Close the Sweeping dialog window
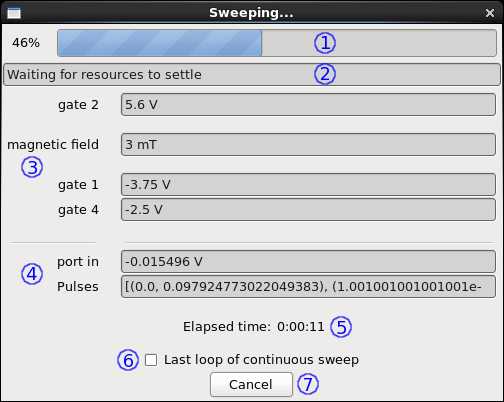This screenshot has height=402, width=504. click(x=490, y=13)
